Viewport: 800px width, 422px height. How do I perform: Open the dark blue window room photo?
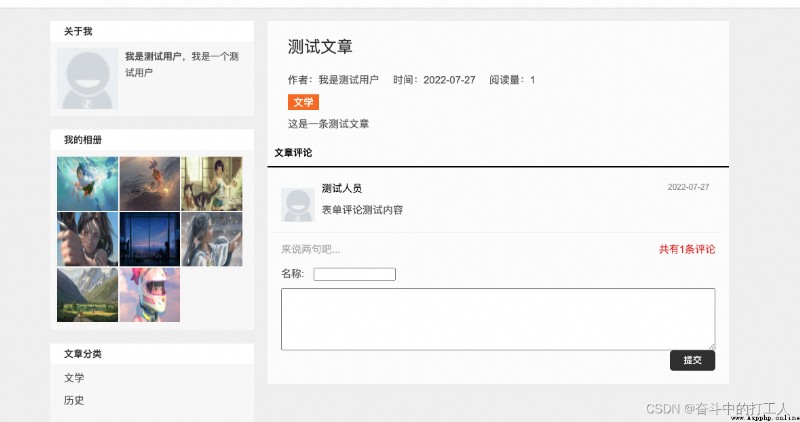149,239
